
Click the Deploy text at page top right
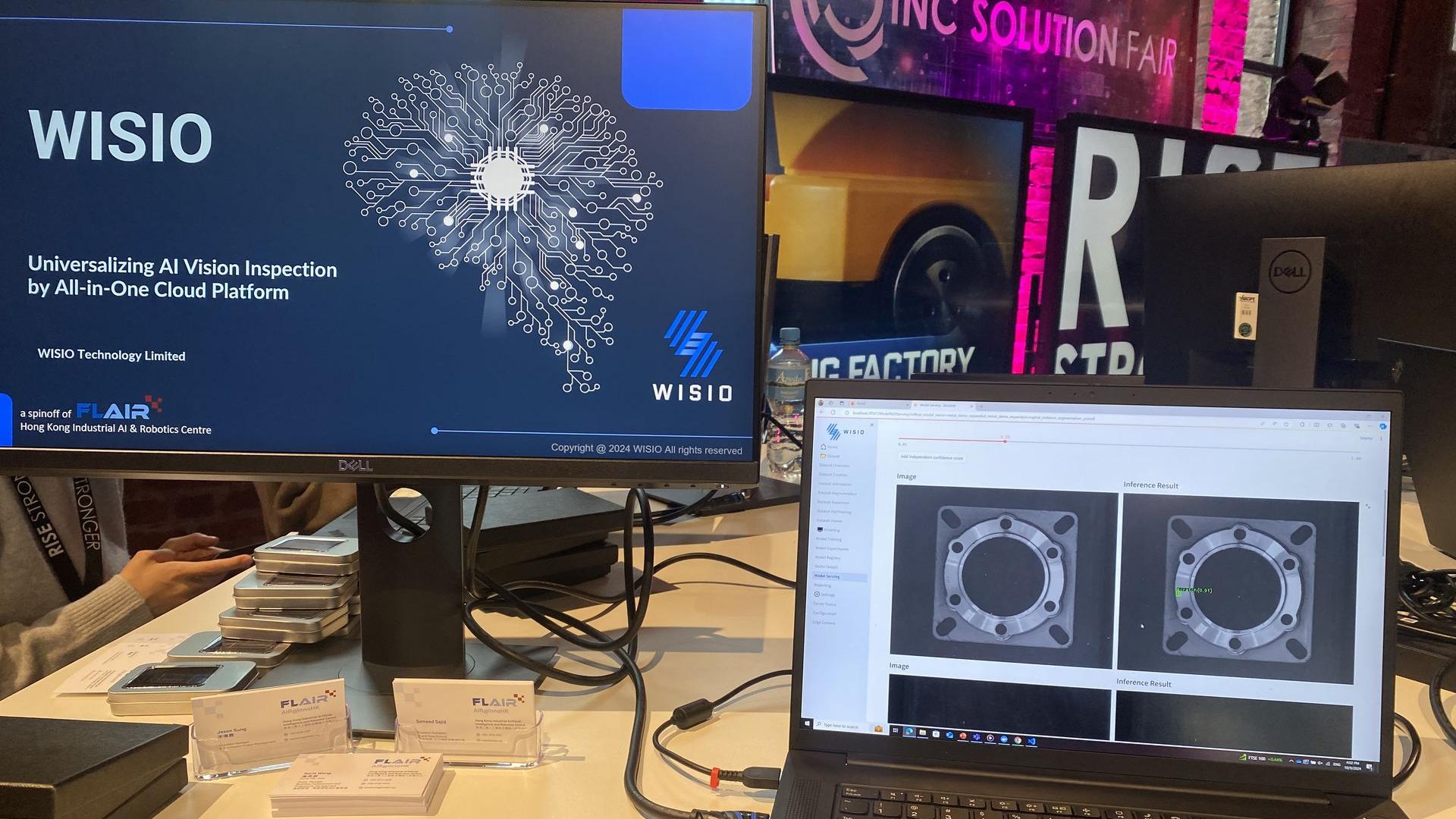click(x=1366, y=438)
